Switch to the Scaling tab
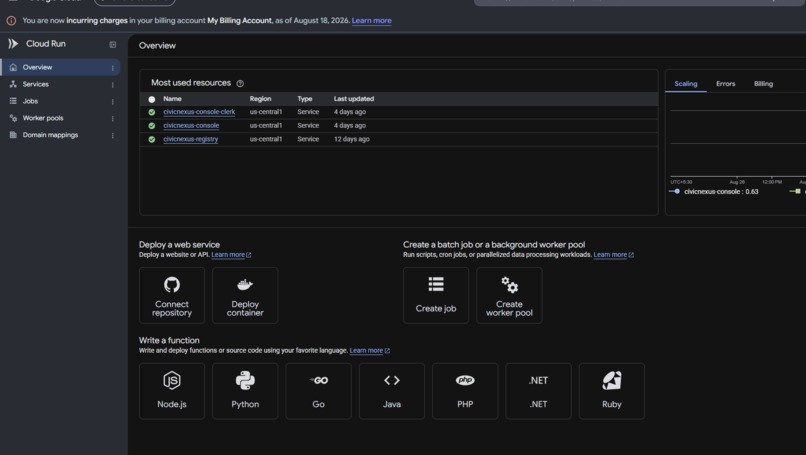This screenshot has width=806, height=455. pyautogui.click(x=686, y=84)
